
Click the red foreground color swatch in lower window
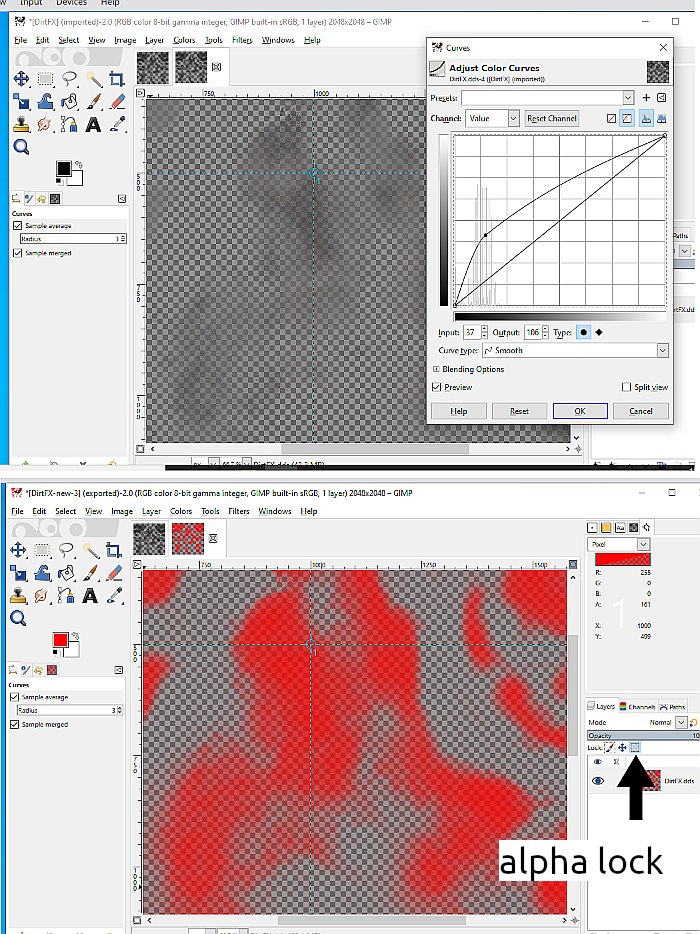[60, 640]
